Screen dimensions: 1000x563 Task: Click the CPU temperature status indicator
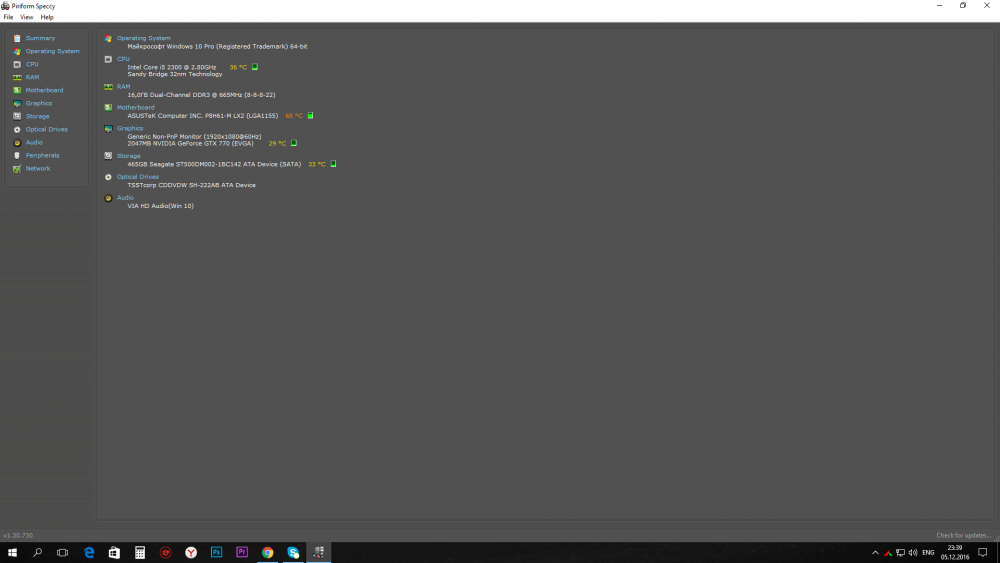[255, 67]
